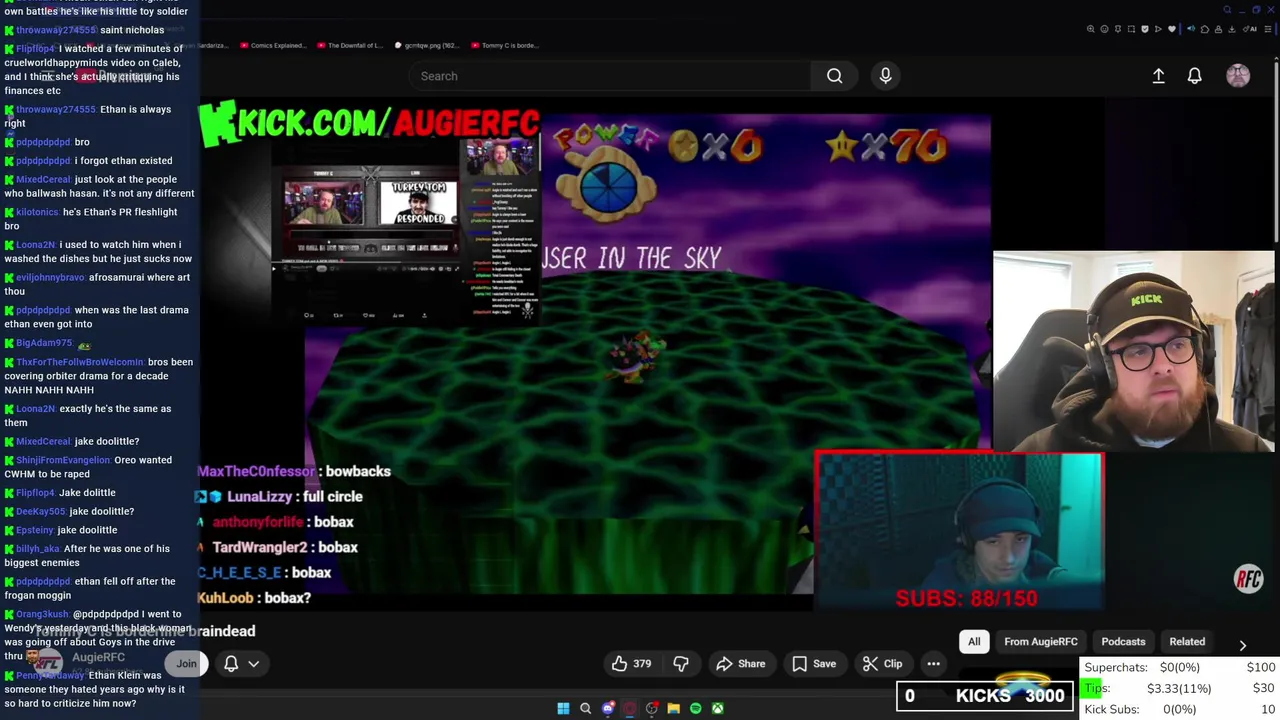
Task: Join the AugieRFC channel membership
Action: pos(186,663)
